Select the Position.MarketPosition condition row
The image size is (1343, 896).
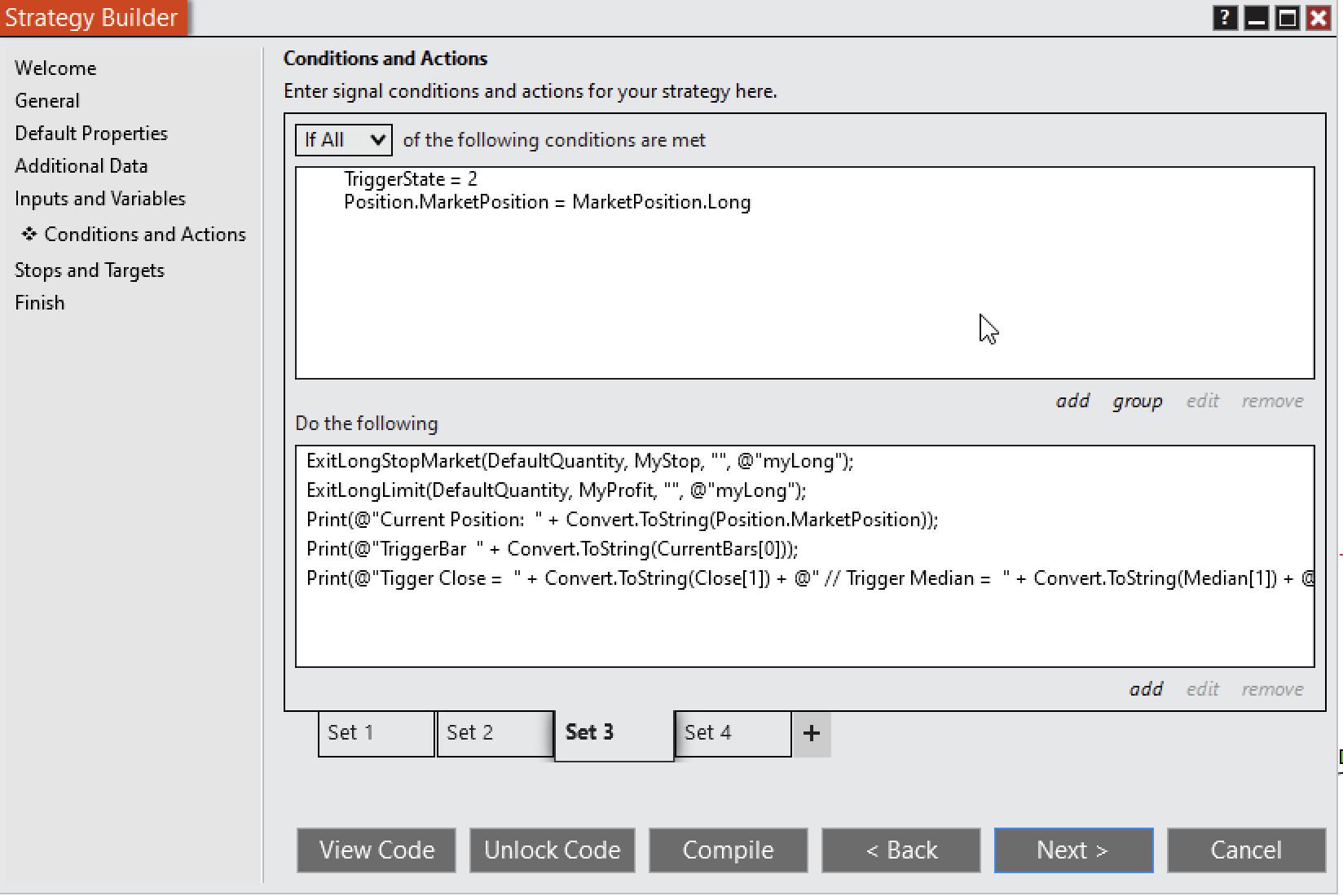point(548,202)
